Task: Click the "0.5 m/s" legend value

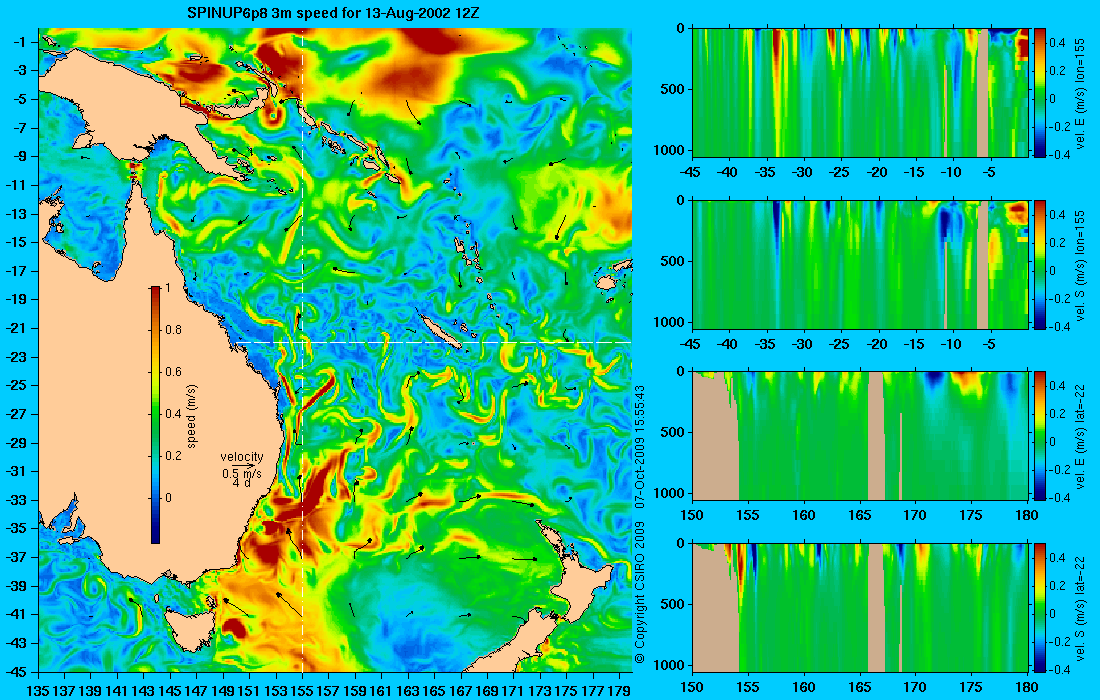Action: 242,474
